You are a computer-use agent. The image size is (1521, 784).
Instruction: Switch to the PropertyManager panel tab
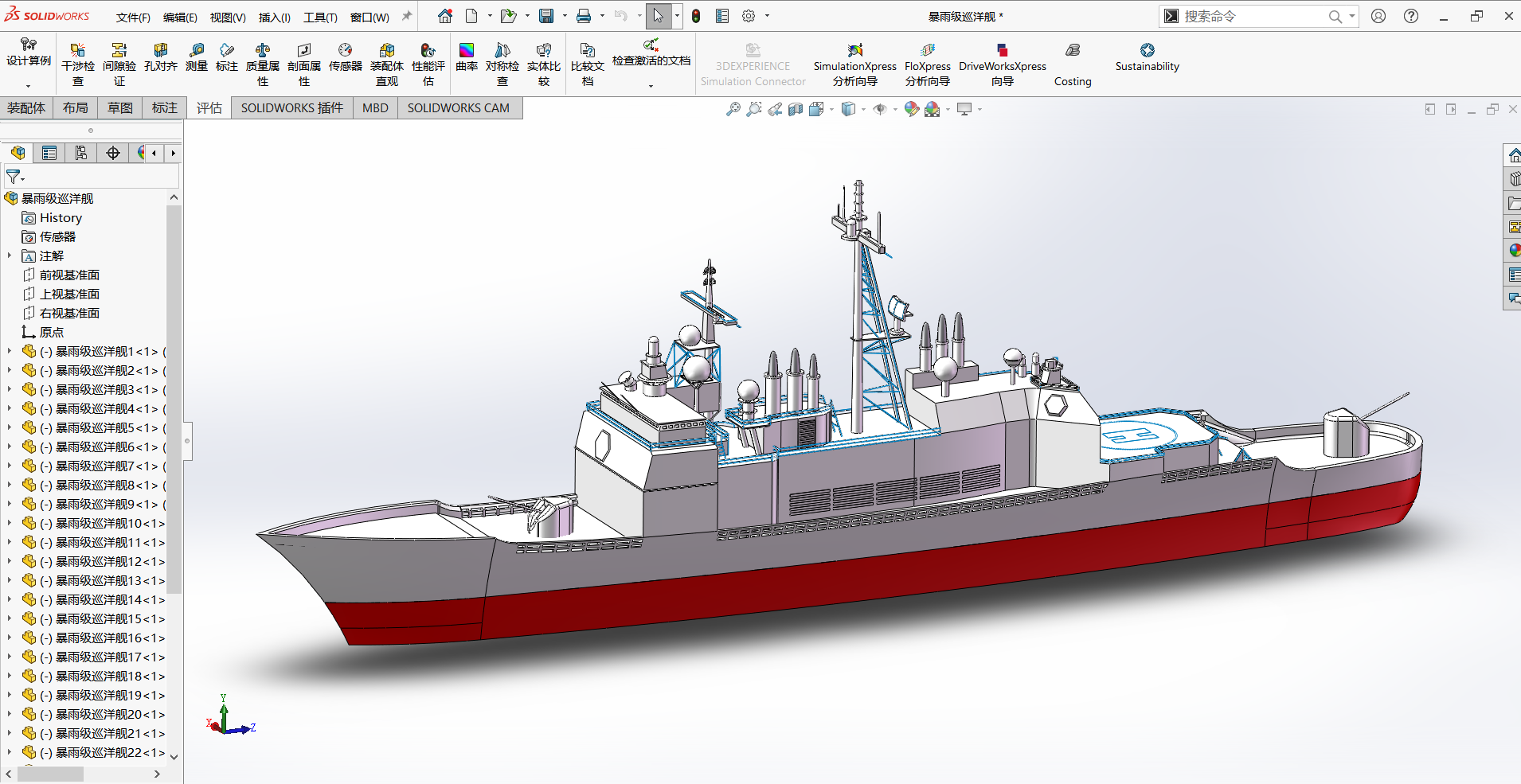49,153
